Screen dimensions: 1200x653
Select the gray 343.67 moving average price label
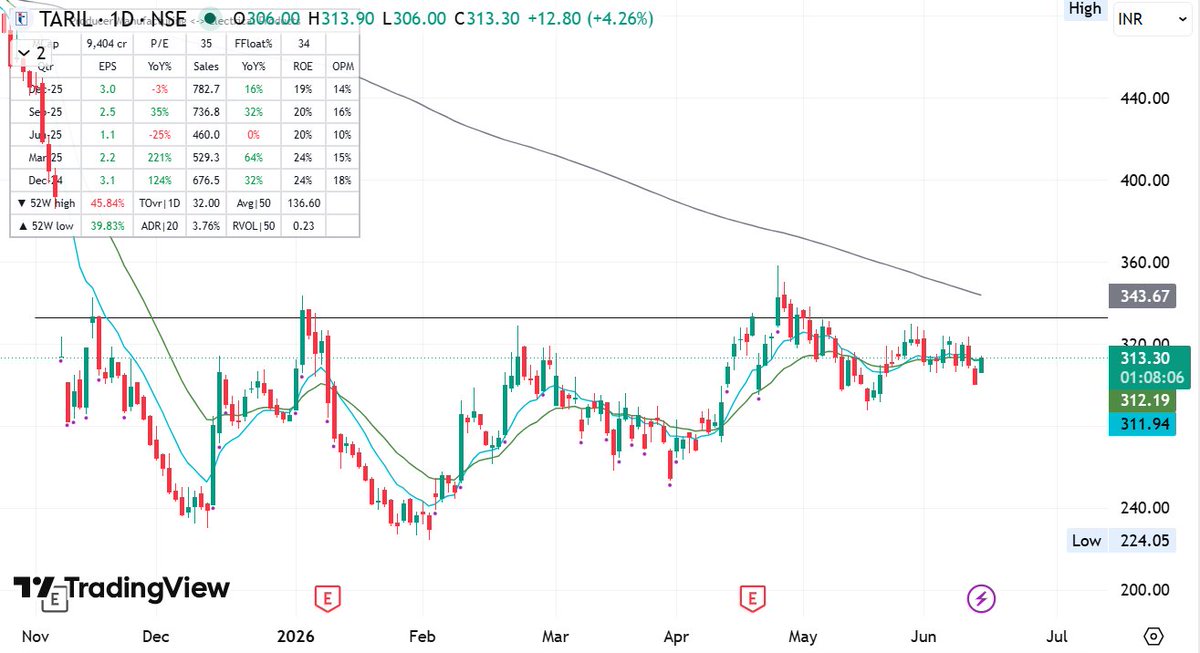pos(1141,296)
